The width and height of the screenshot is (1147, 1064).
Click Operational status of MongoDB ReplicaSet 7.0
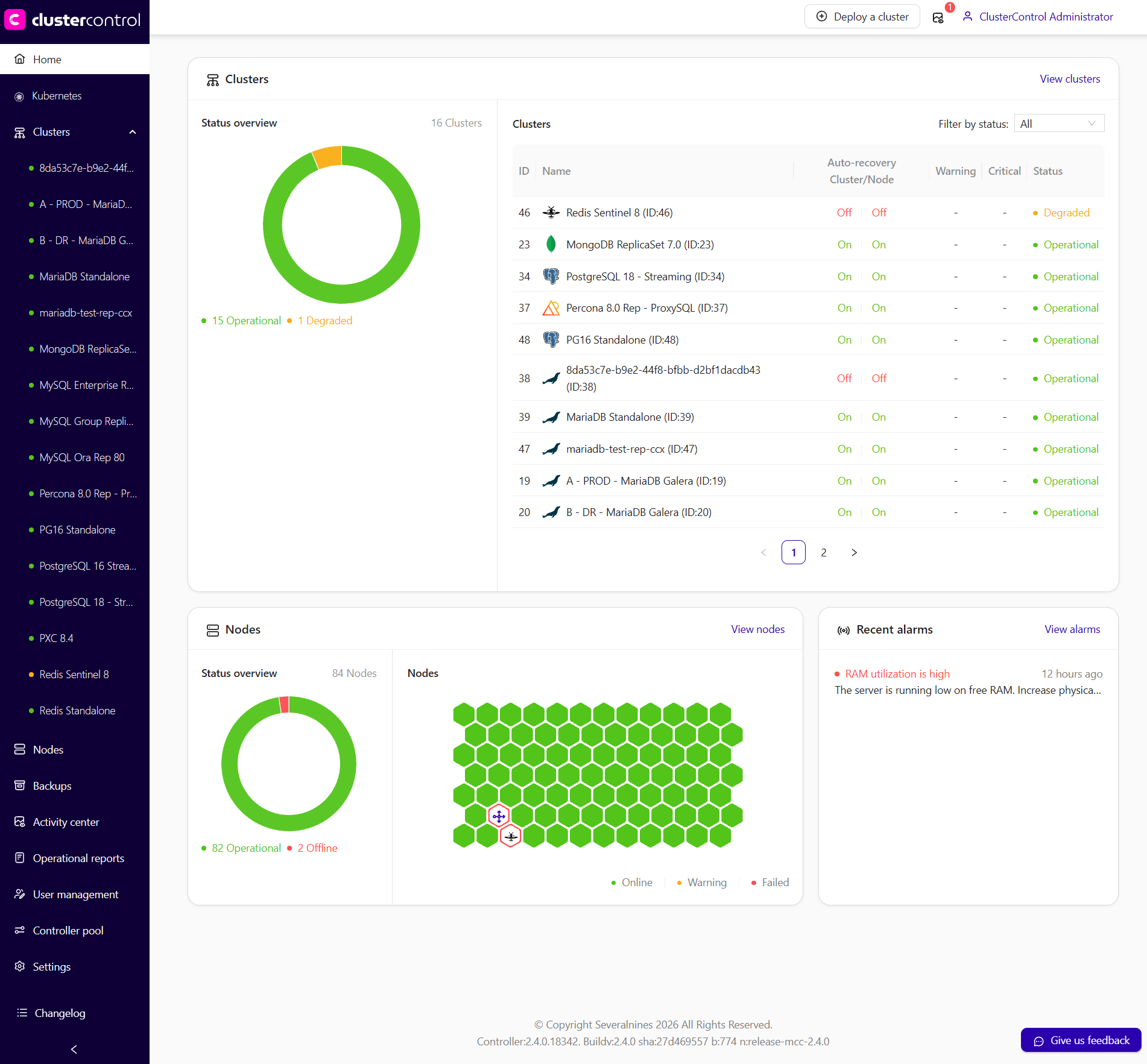(1071, 245)
